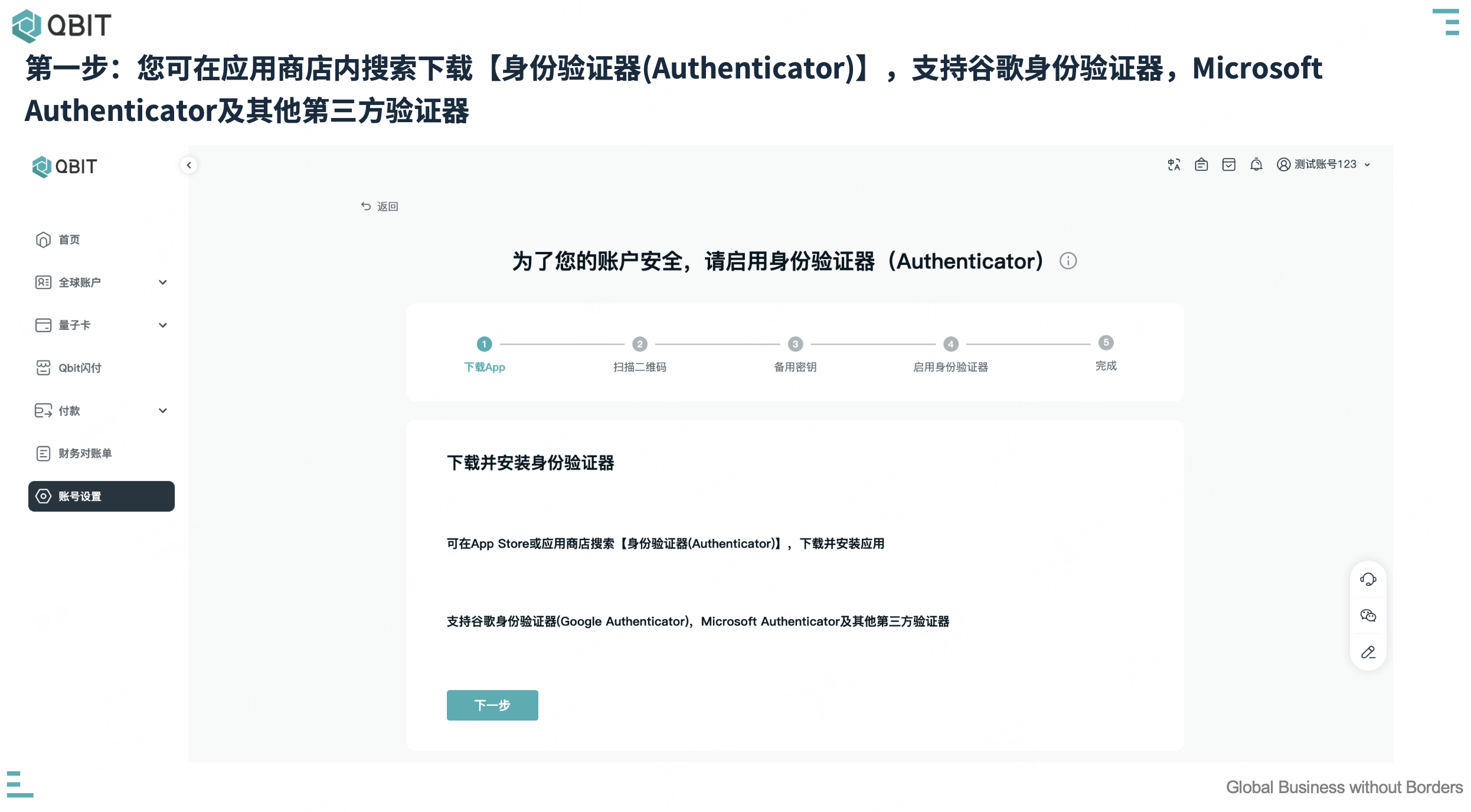Click the 下载App step label
Screen dimensions: 1471x812
(x=485, y=367)
